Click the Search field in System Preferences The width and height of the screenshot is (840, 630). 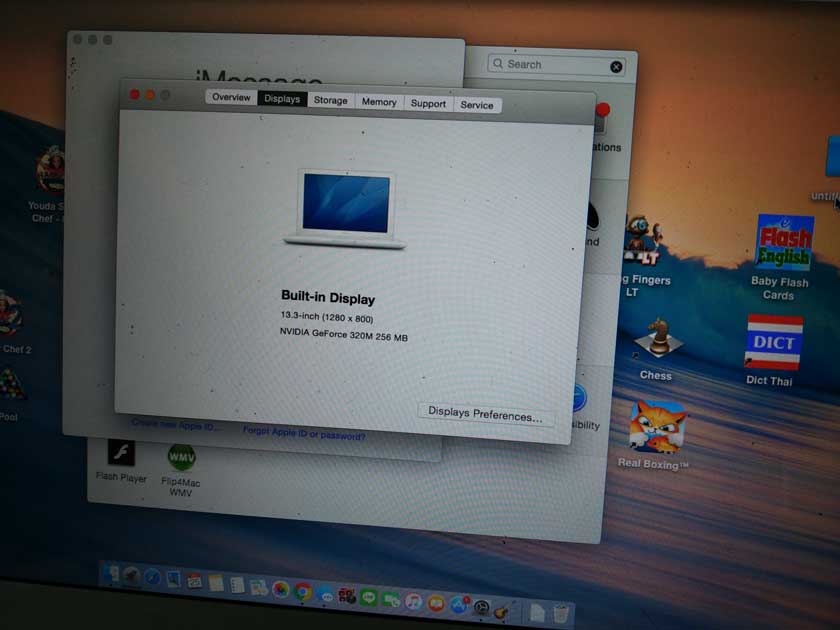point(556,65)
